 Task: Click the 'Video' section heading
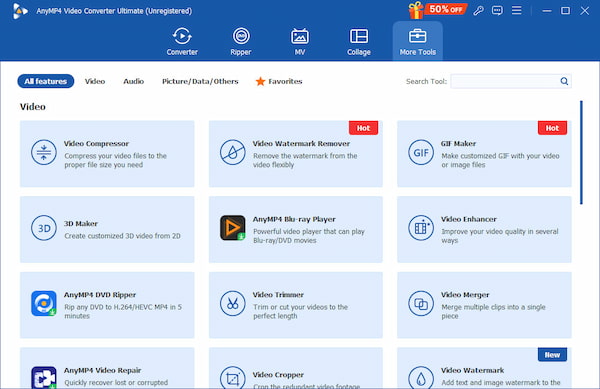(x=33, y=107)
